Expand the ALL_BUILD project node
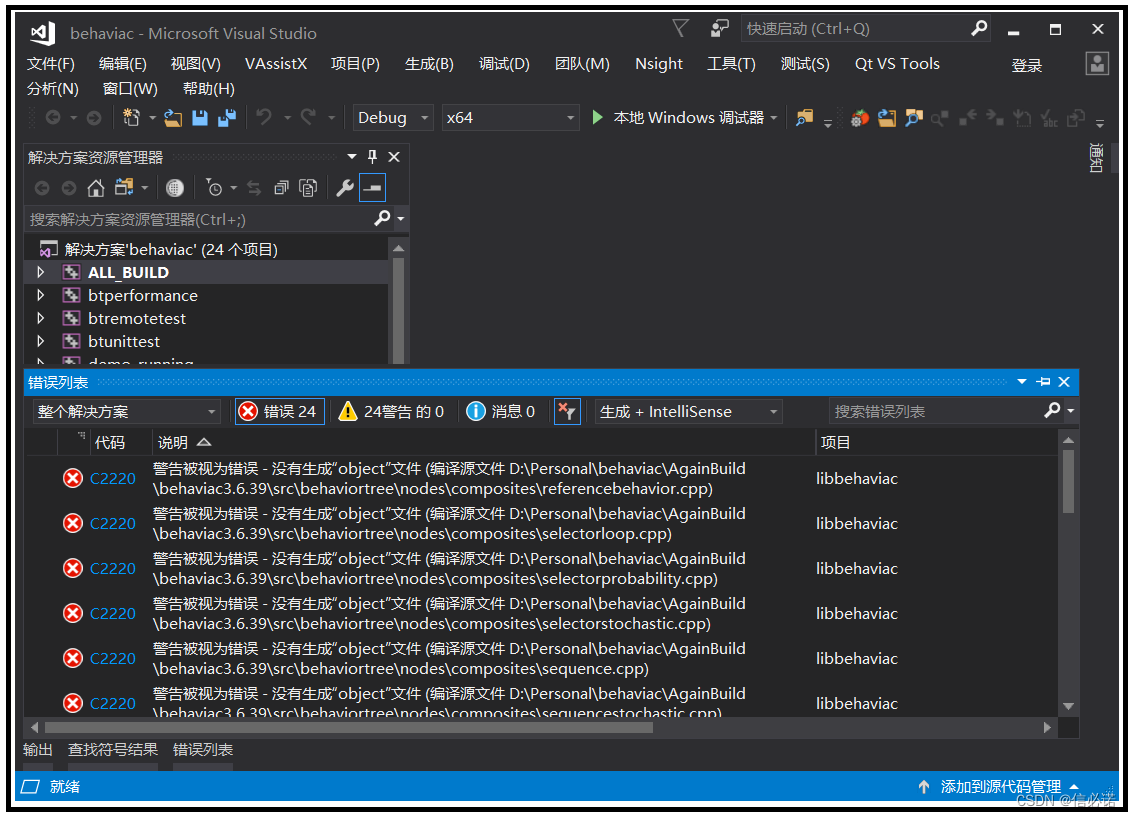1132x817 pixels. 40,272
